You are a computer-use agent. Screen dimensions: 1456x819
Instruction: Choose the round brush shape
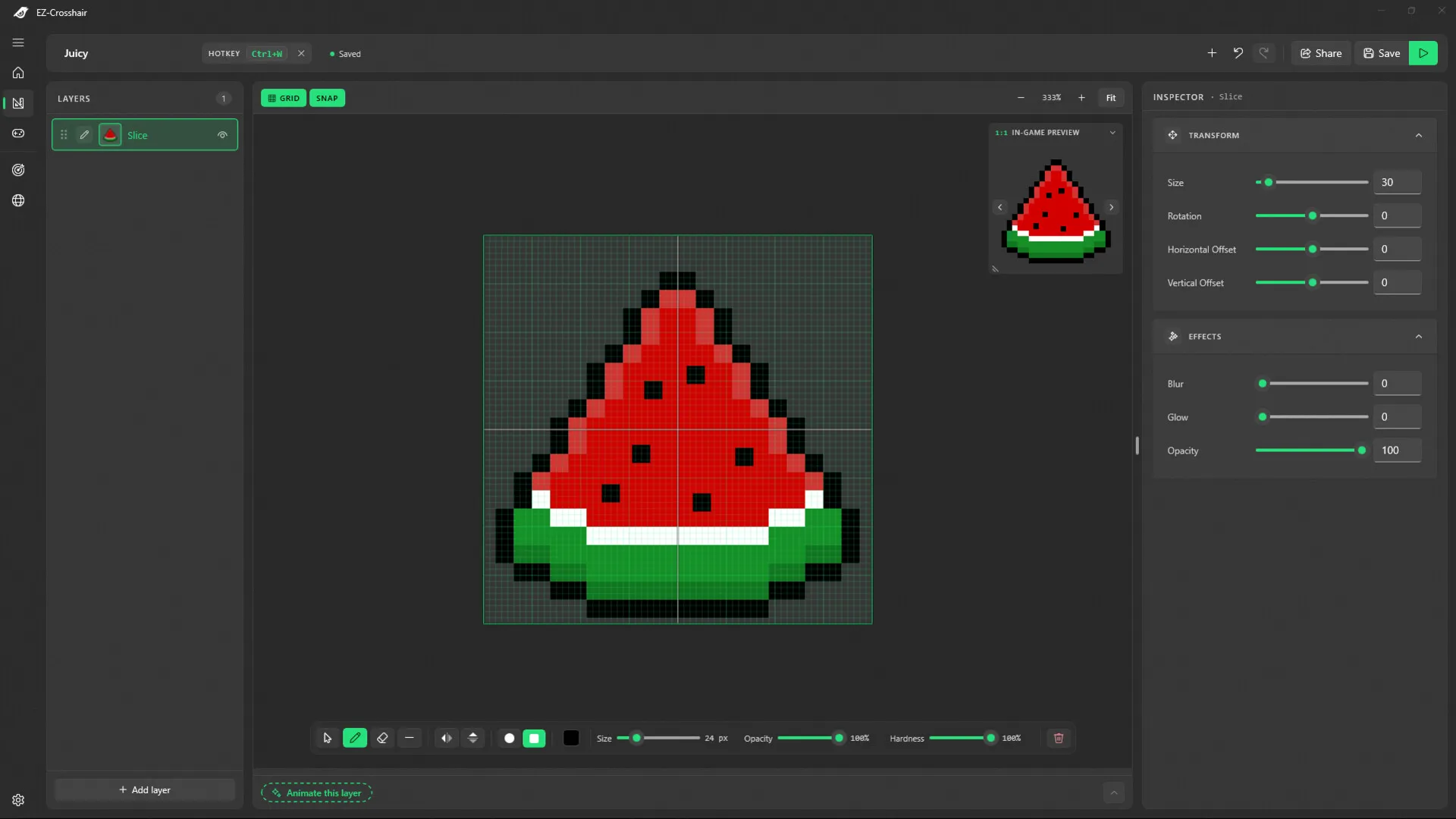tap(510, 739)
